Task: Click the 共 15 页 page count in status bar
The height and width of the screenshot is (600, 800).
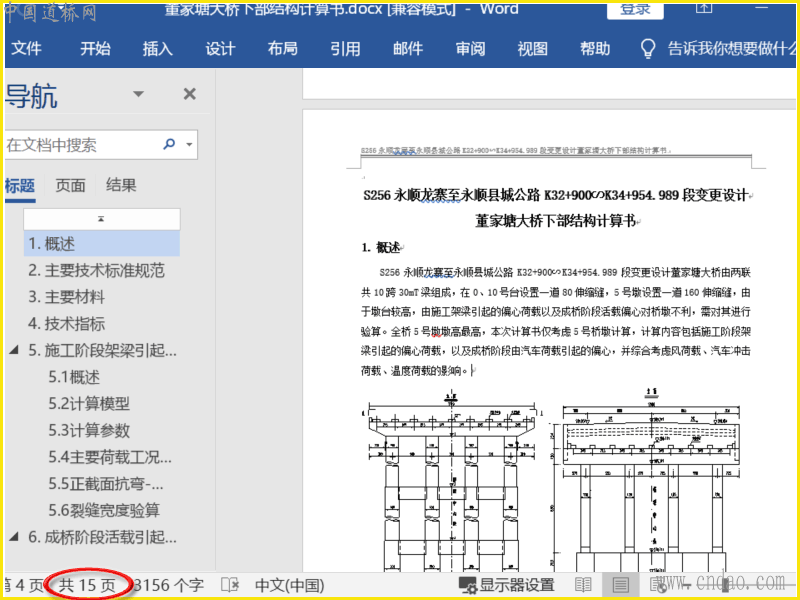Action: pyautogui.click(x=87, y=585)
